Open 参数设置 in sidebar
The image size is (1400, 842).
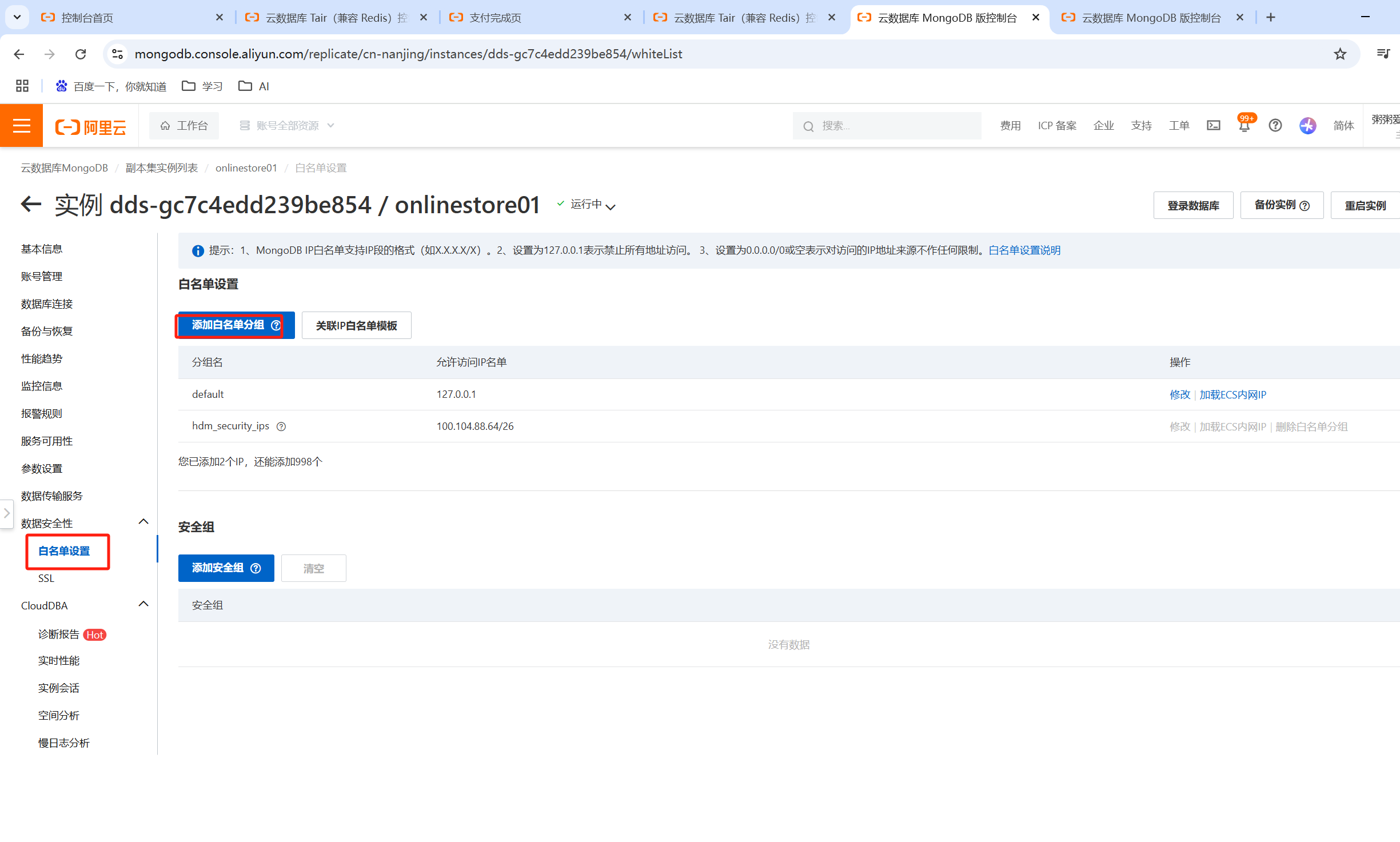point(42,468)
